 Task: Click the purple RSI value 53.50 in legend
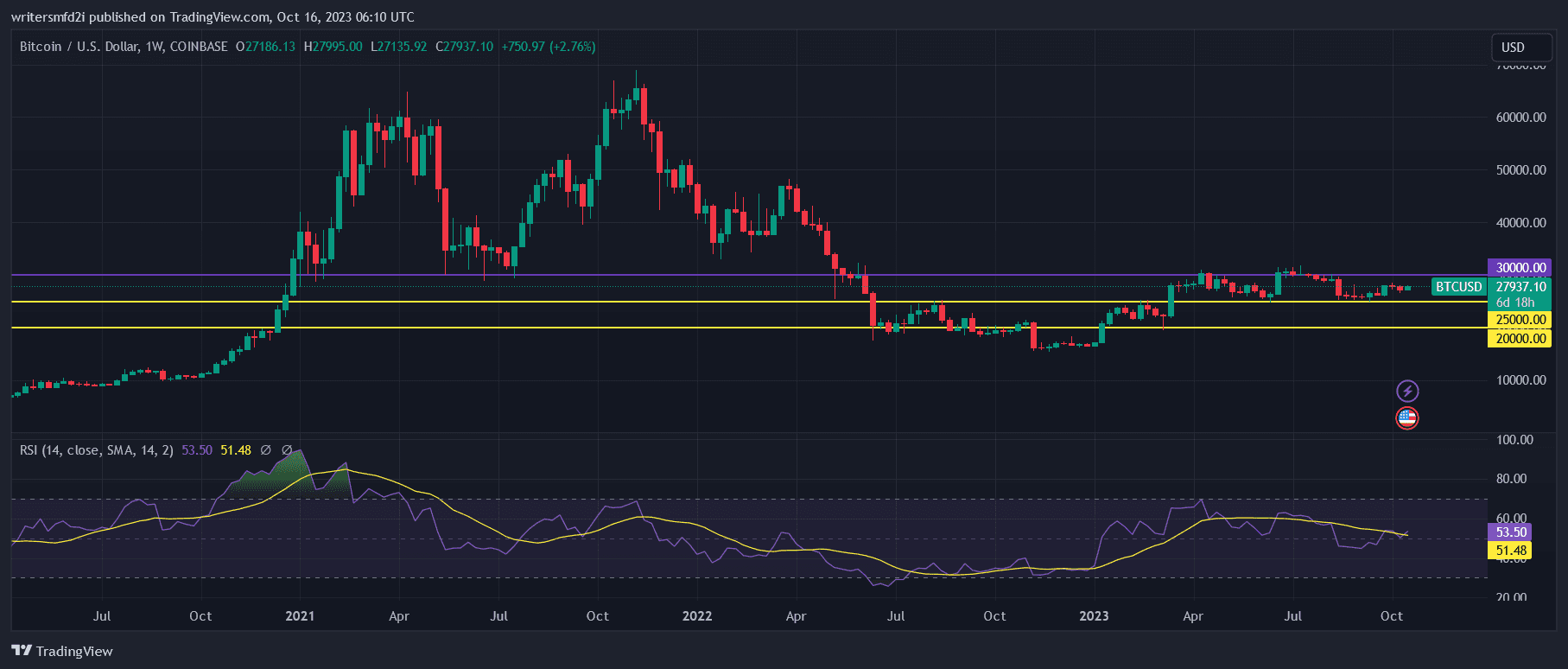197,450
